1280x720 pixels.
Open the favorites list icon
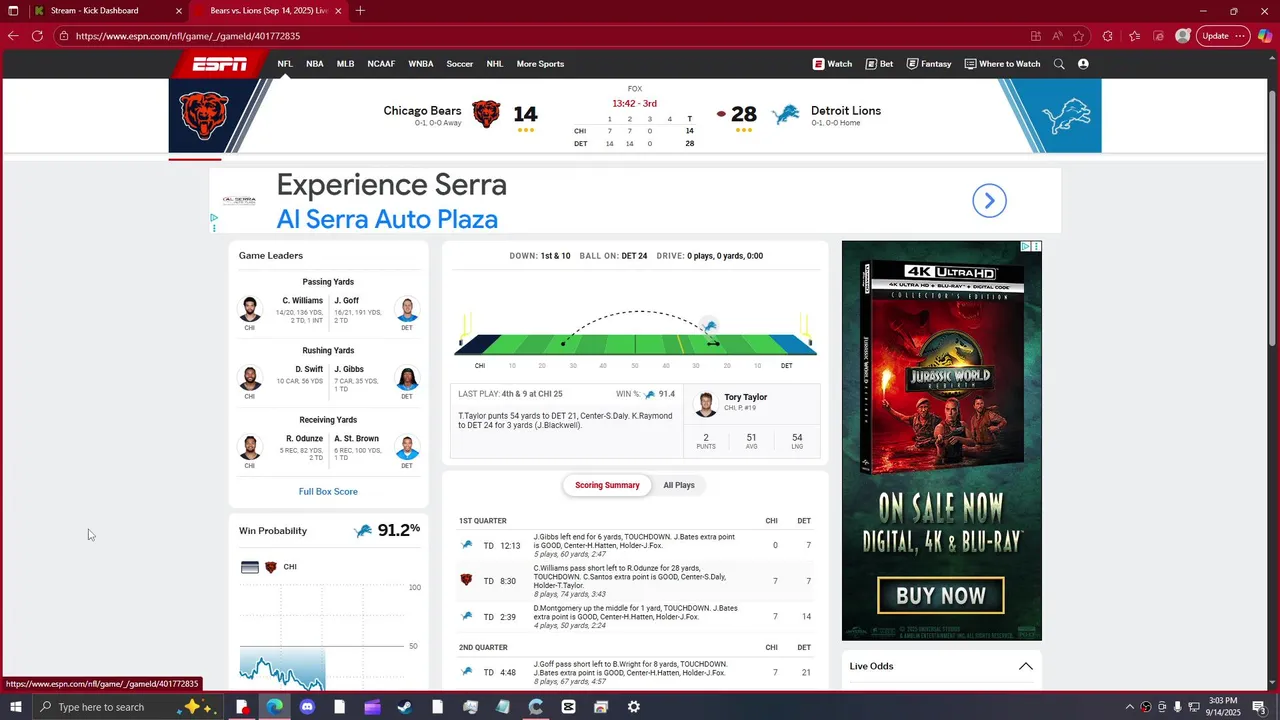1134,36
